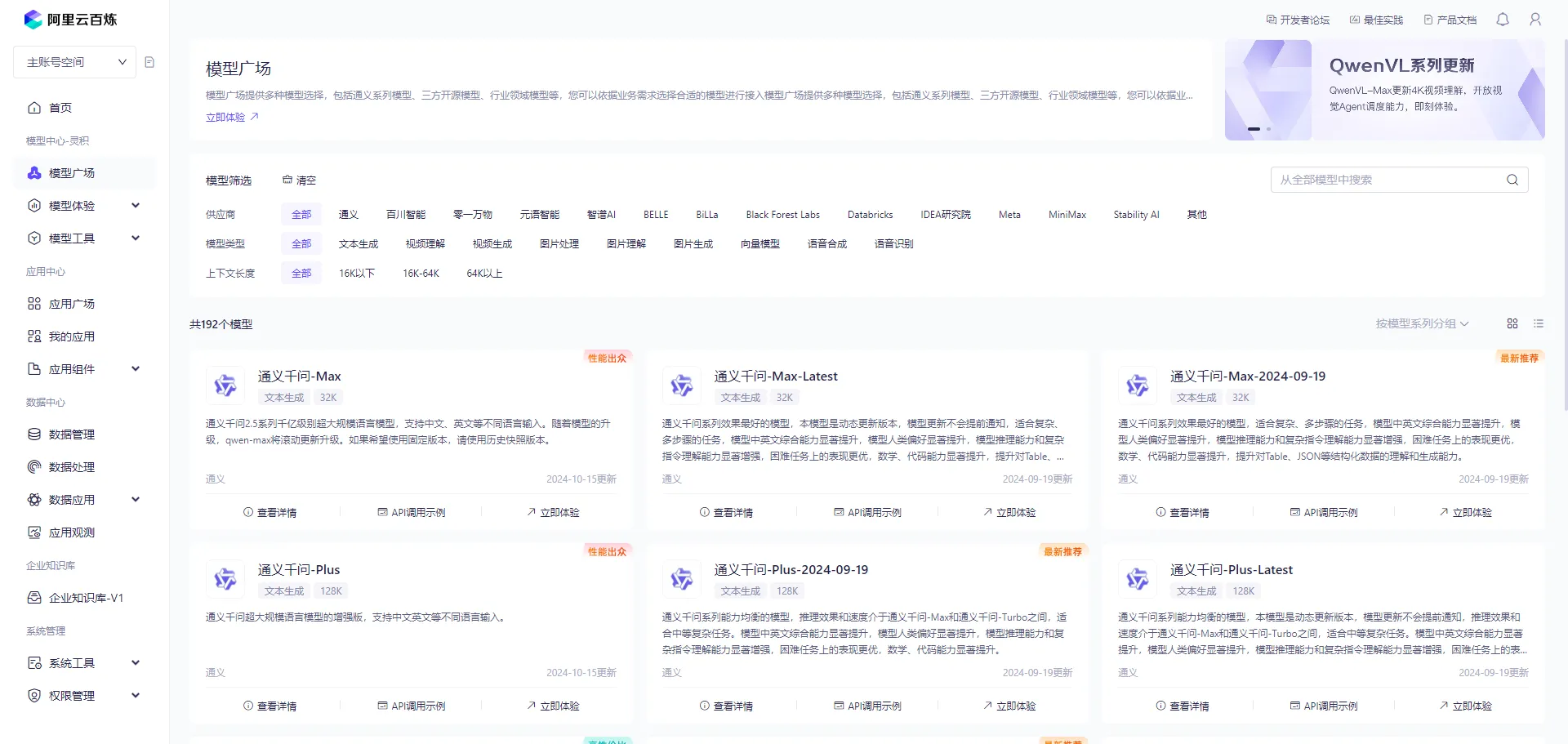
Task: Filter model type by 语音识别
Action: pyautogui.click(x=894, y=244)
